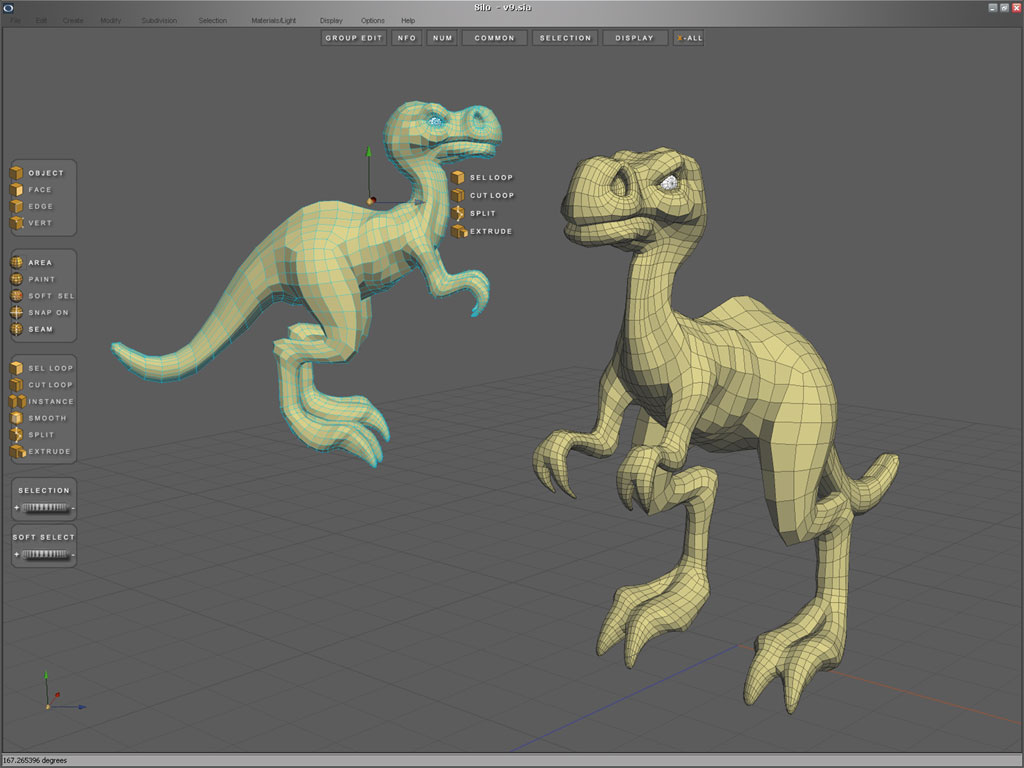Toggle the COMMON button group
Screen dimensions: 1024x768
point(494,38)
